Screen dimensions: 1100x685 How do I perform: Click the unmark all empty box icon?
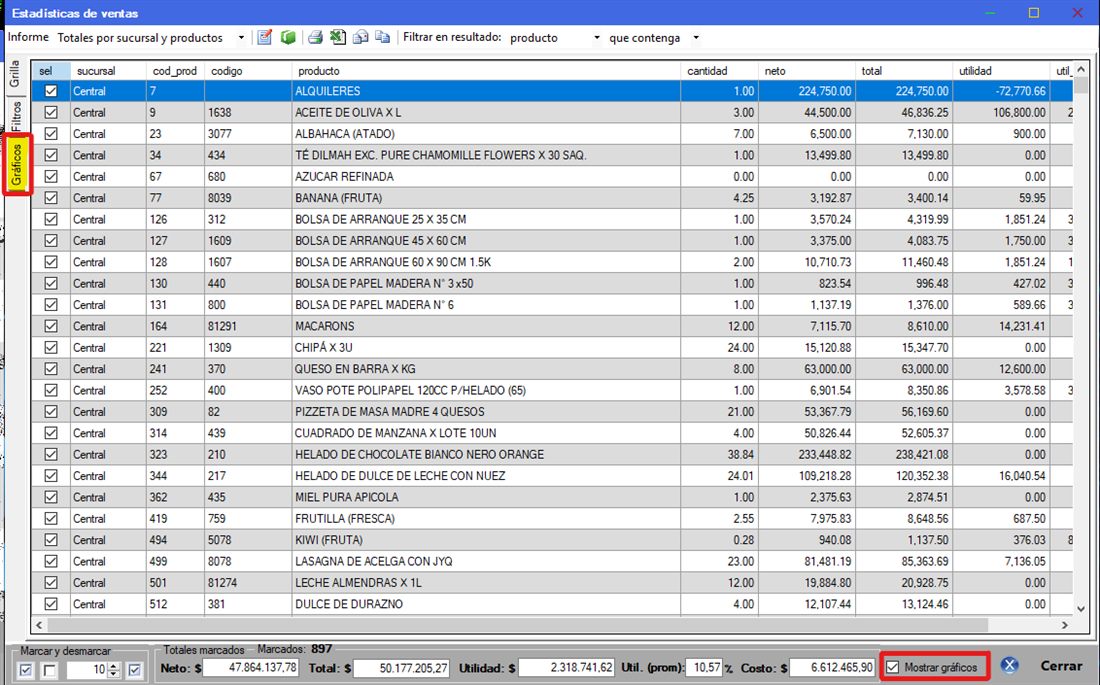tap(49, 670)
